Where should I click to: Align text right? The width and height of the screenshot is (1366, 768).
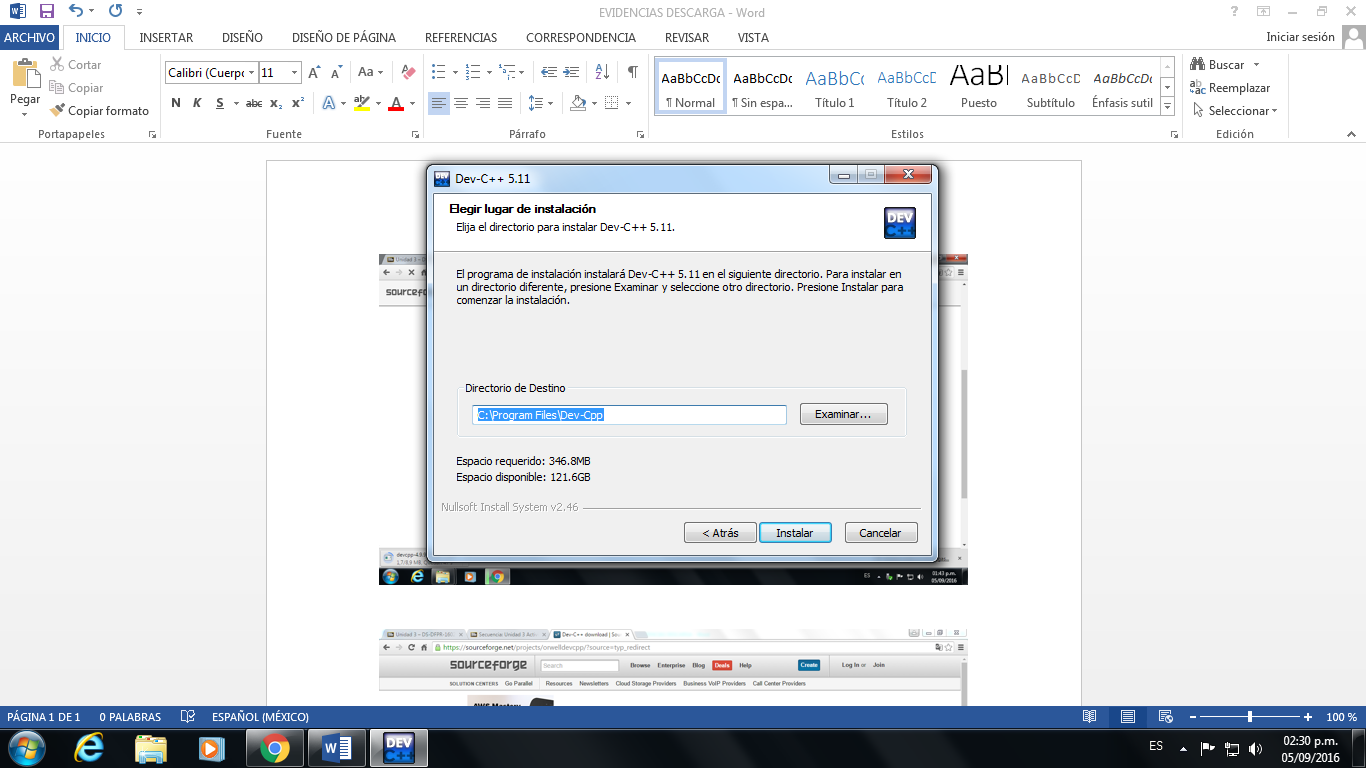coord(483,103)
